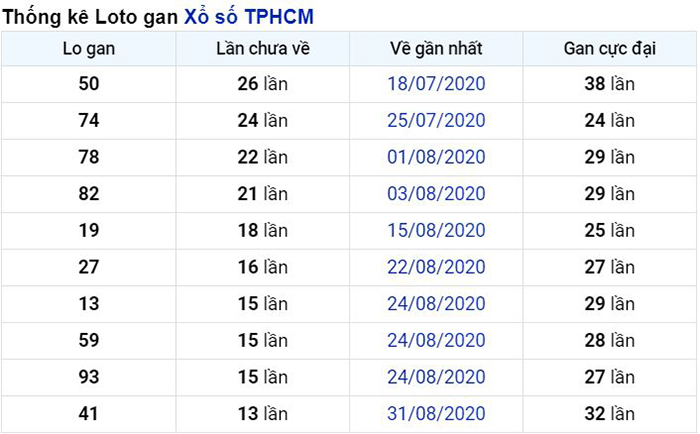This screenshot has height=434, width=700.
Task: Click loto number 41 cell
Action: [x=89, y=413]
